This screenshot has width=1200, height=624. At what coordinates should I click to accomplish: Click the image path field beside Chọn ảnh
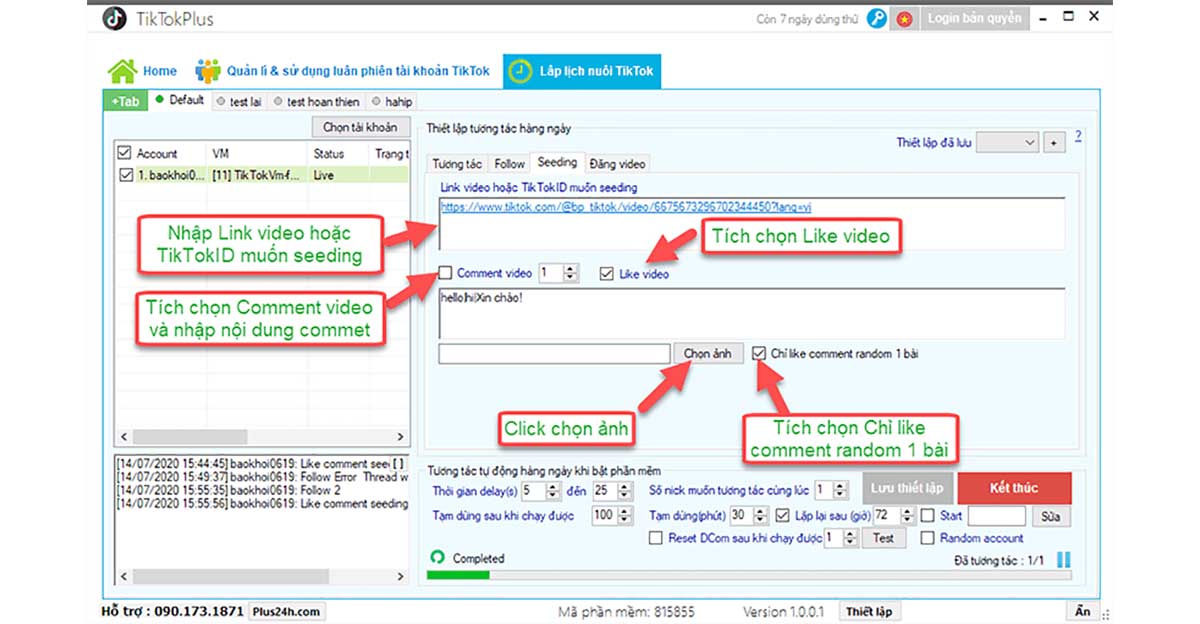click(554, 353)
